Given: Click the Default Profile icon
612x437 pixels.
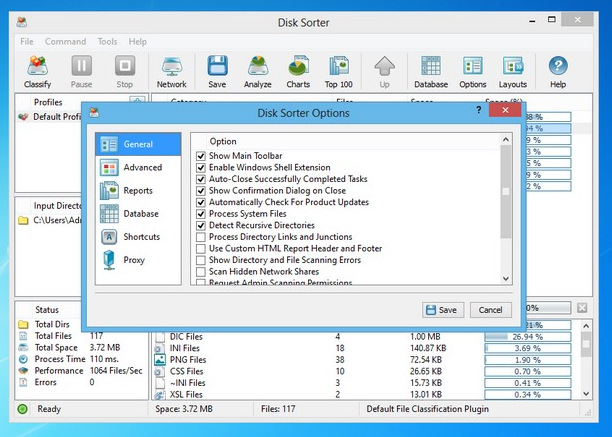Looking at the screenshot, I should pos(23,117).
